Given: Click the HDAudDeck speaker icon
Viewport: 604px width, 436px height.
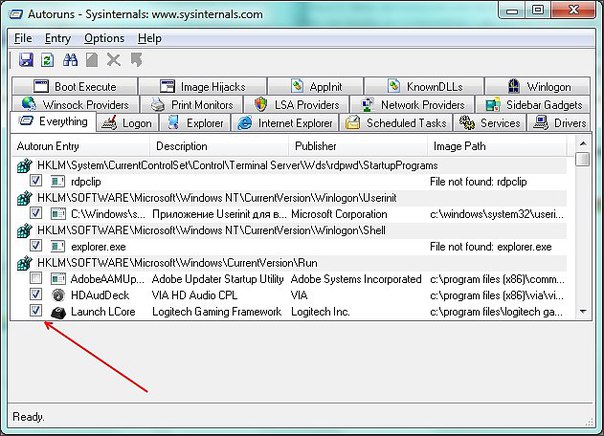Looking at the screenshot, I should coord(58,295).
